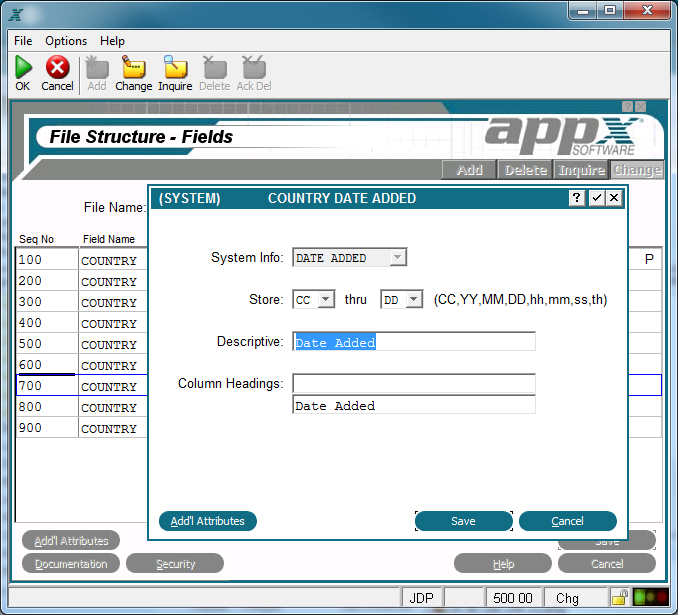The width and height of the screenshot is (678, 615).
Task: Switch to the Change mode tab
Action: click(637, 170)
